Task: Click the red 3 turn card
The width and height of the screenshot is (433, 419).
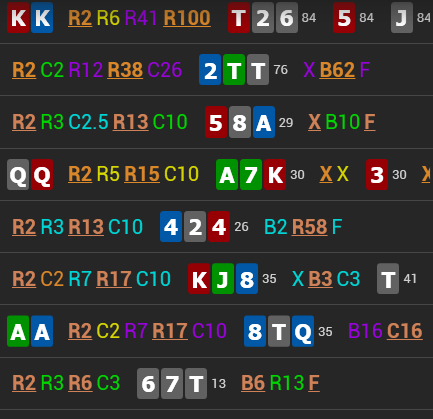Action: point(377,174)
